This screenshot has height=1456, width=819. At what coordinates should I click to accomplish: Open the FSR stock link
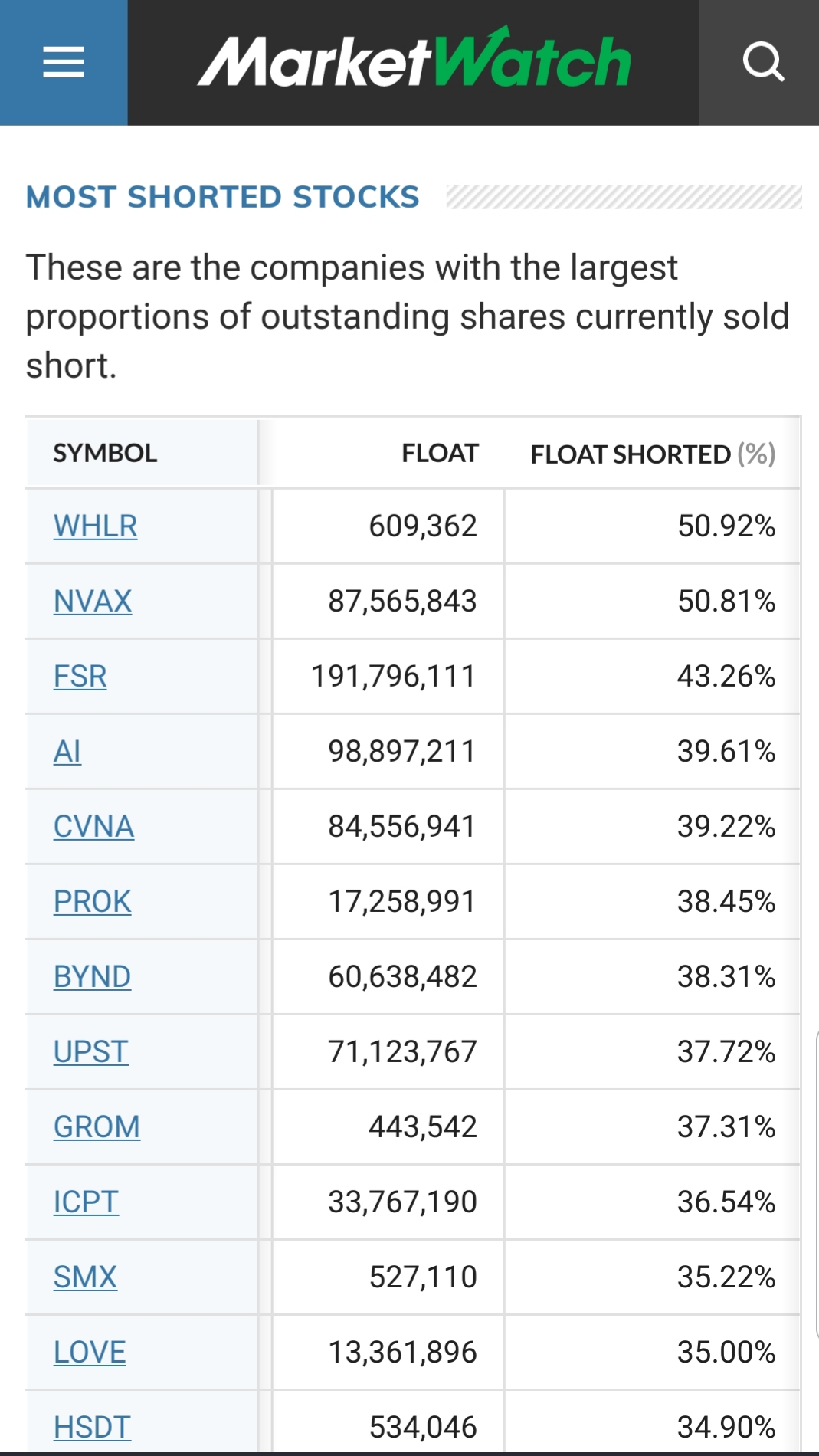pos(80,676)
